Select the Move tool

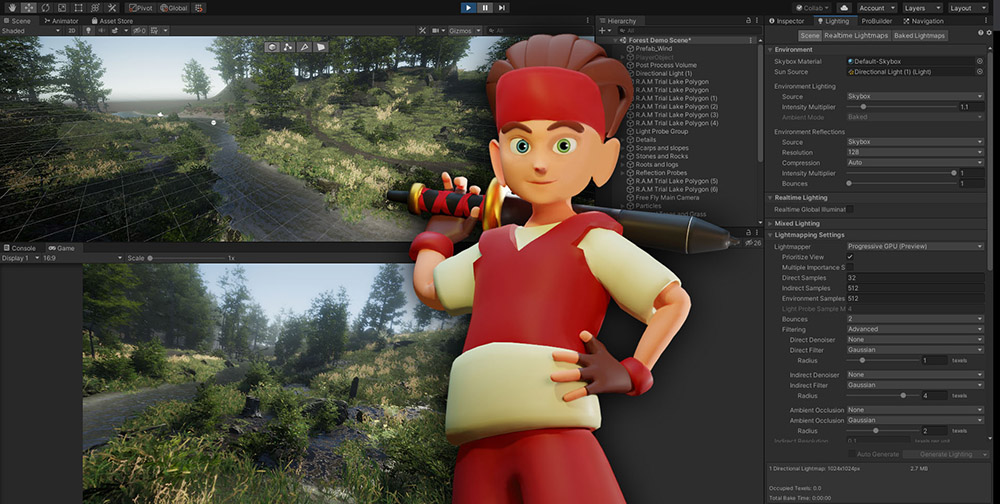pos(29,8)
